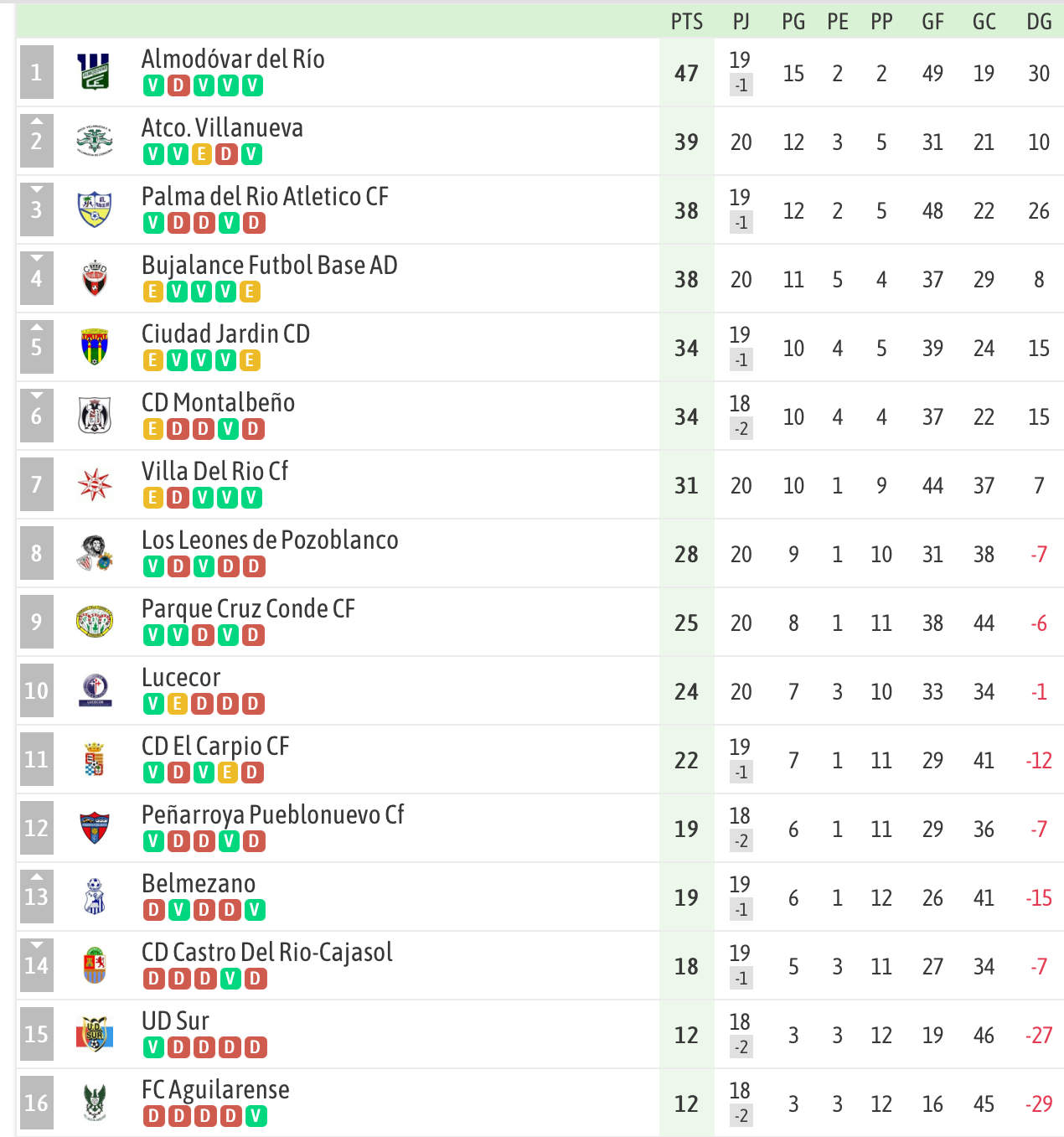Click the Atco. Villanueva club badge
The image size is (1064, 1137).
click(94, 141)
